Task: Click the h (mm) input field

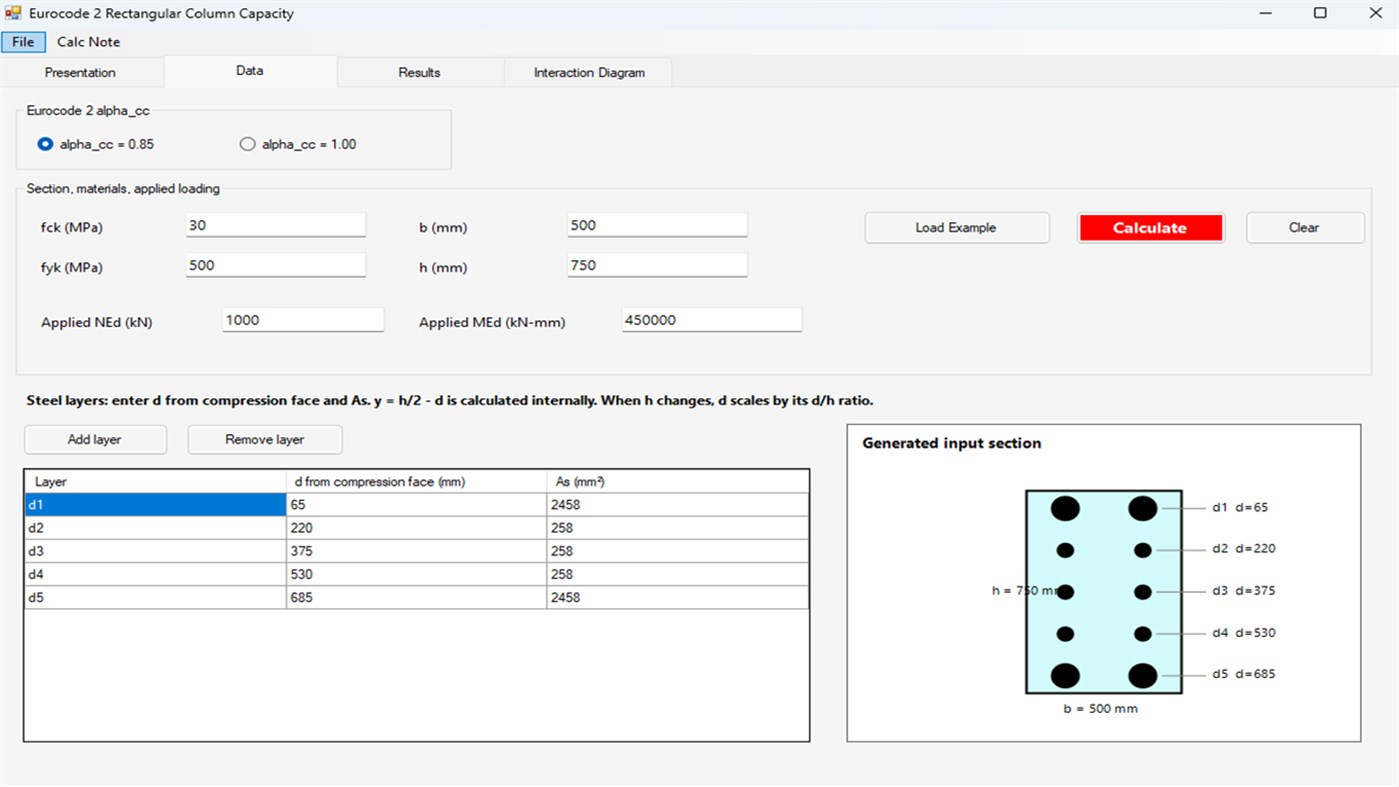Action: click(657, 265)
